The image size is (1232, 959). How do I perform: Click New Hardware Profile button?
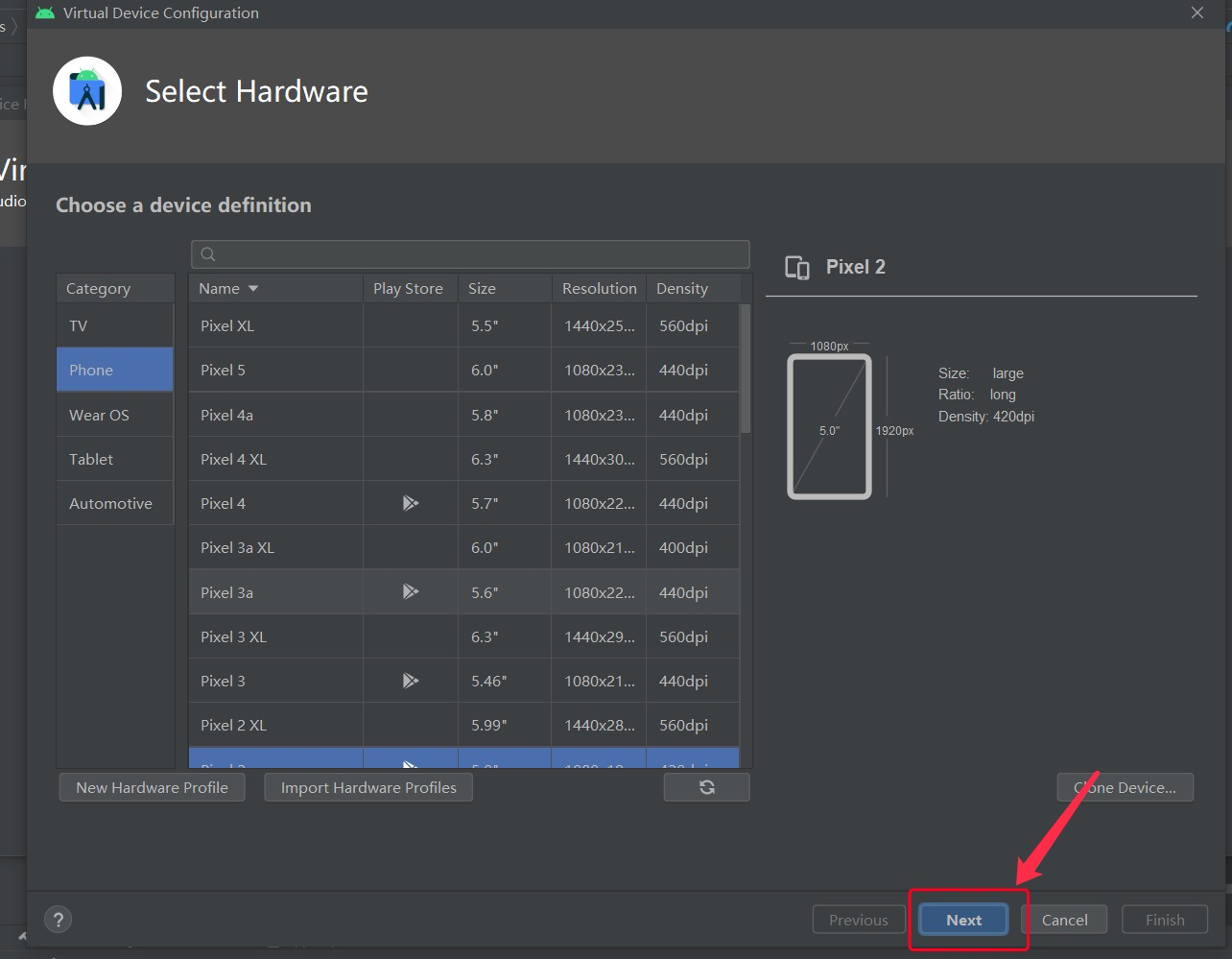point(152,787)
